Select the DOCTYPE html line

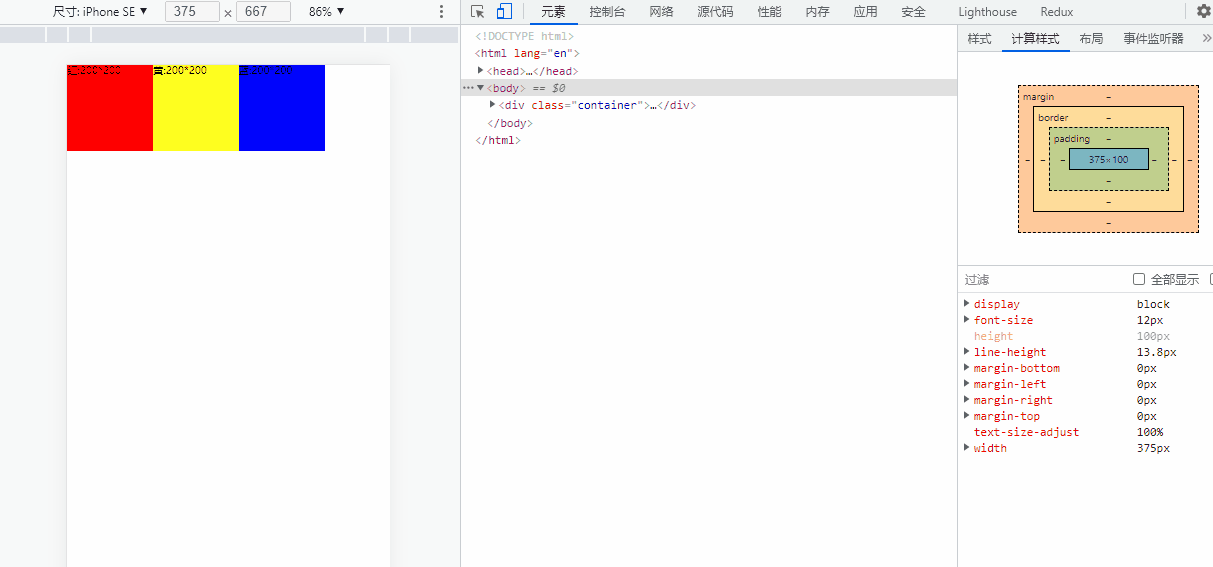coord(524,37)
